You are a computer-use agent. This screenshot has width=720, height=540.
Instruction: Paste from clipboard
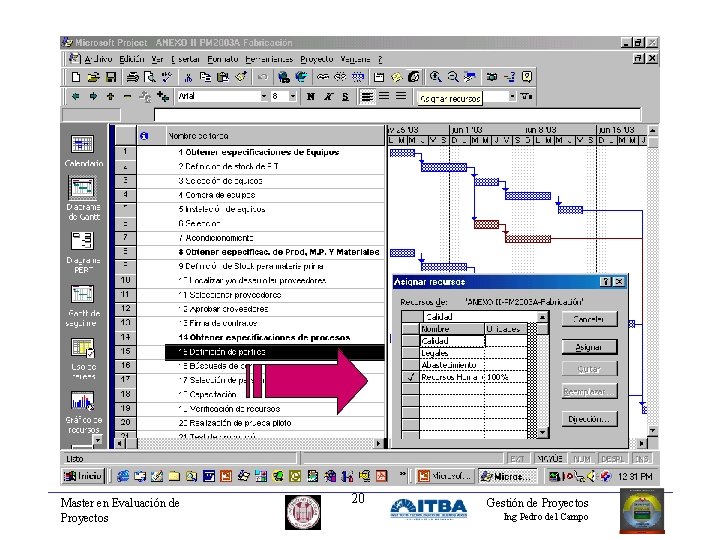[223, 77]
